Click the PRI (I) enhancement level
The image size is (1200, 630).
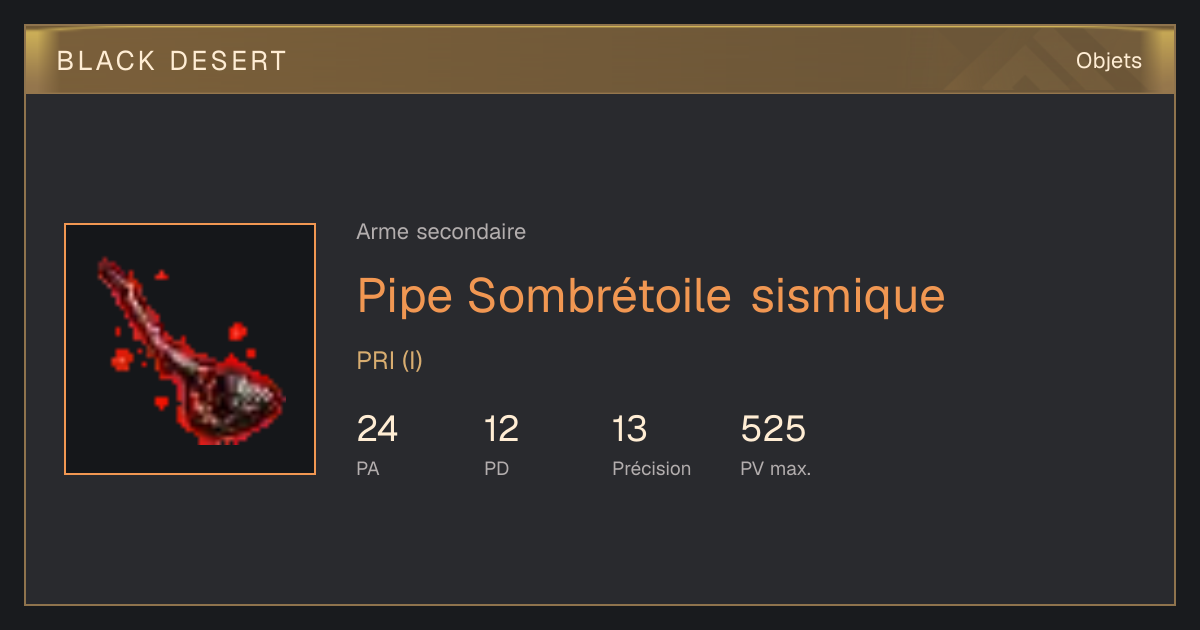pyautogui.click(x=390, y=361)
